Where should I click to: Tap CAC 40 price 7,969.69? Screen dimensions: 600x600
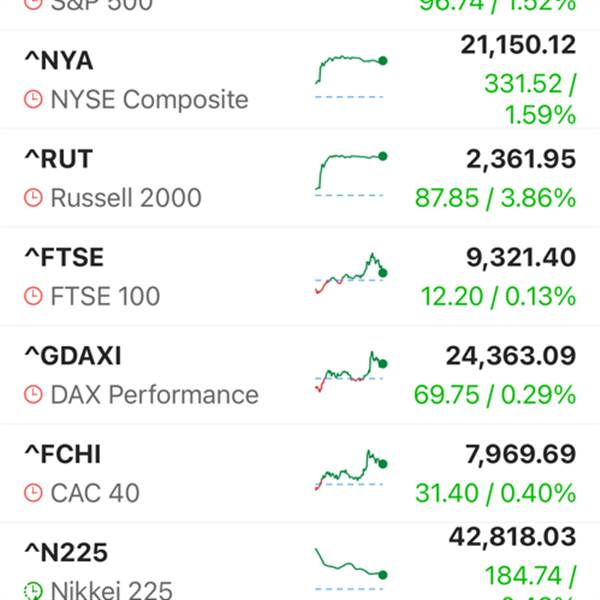point(520,454)
